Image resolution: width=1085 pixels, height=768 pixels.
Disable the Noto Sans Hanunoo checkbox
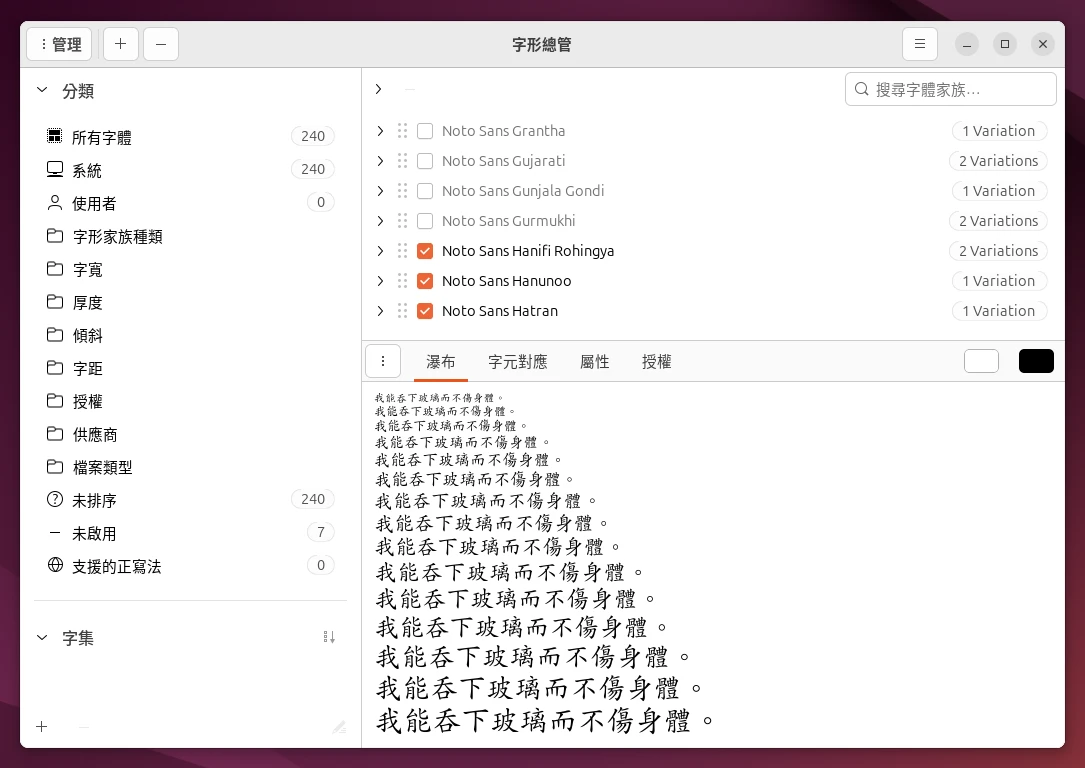point(425,281)
